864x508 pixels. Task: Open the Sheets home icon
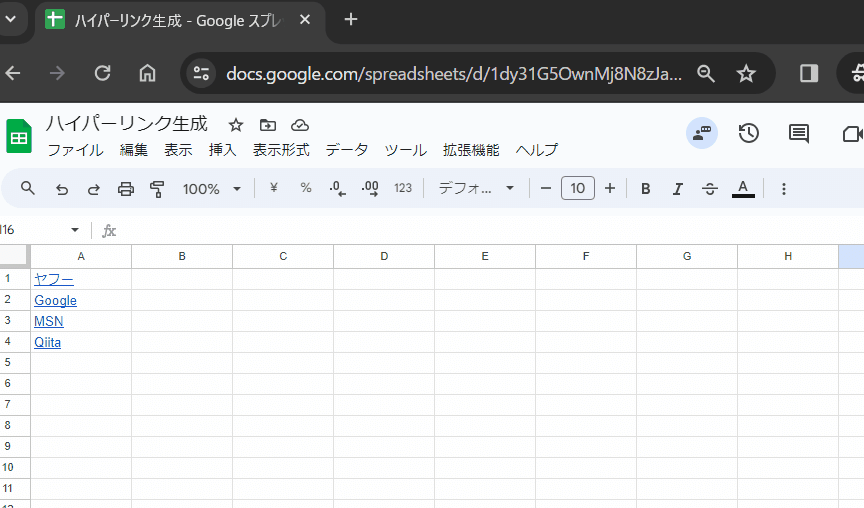19,136
